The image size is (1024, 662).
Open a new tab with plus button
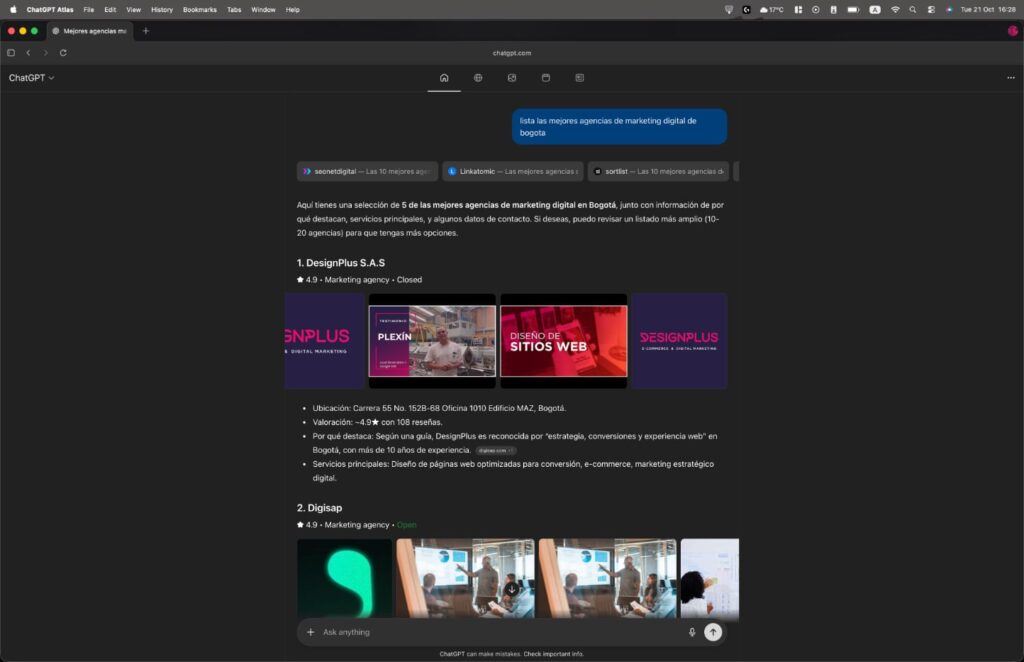pos(146,31)
